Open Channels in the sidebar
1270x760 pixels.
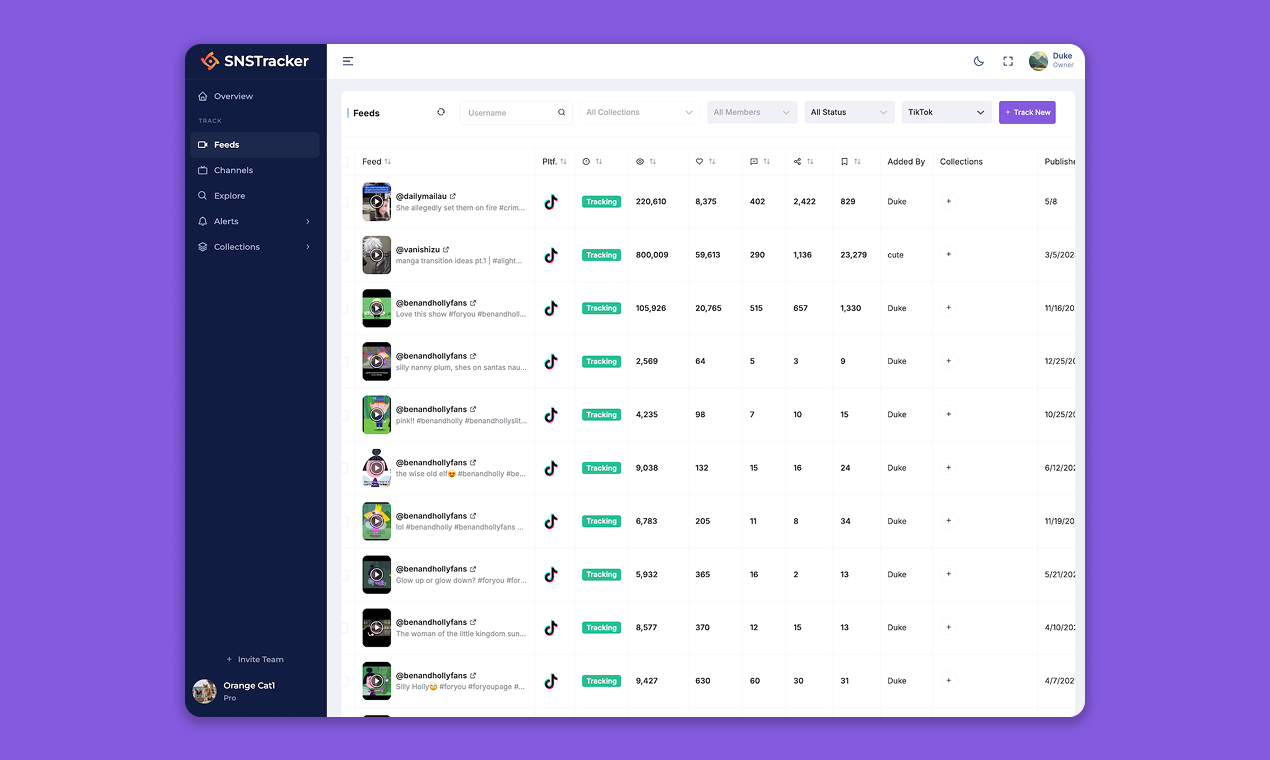pyautogui.click(x=254, y=170)
